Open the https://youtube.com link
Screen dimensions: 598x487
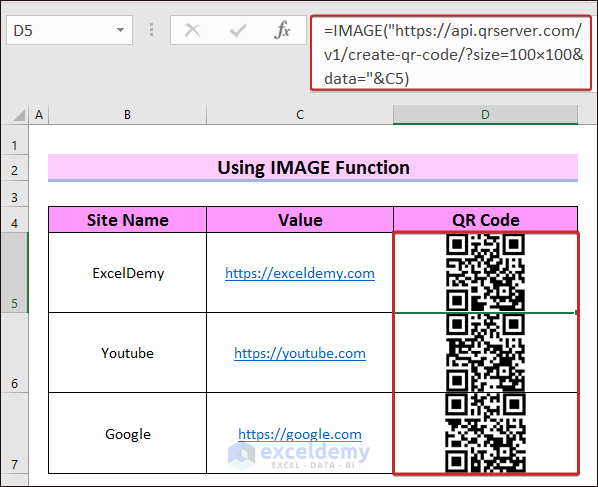pos(300,354)
